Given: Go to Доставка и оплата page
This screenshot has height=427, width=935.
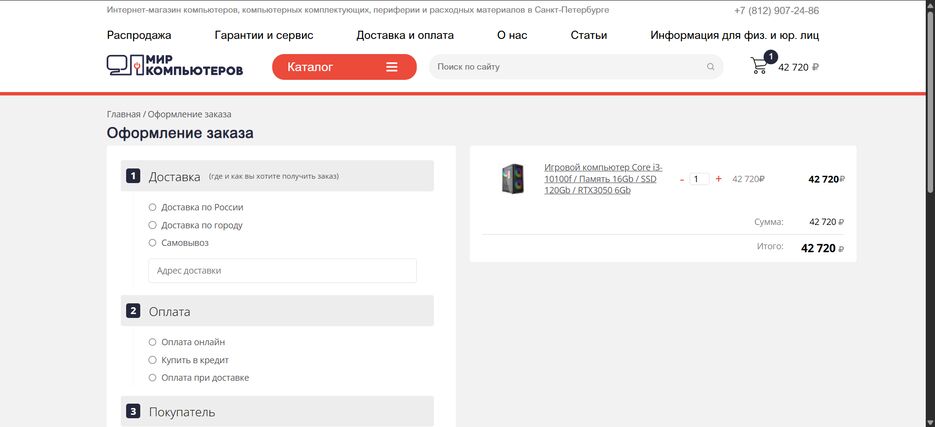Looking at the screenshot, I should pos(405,35).
